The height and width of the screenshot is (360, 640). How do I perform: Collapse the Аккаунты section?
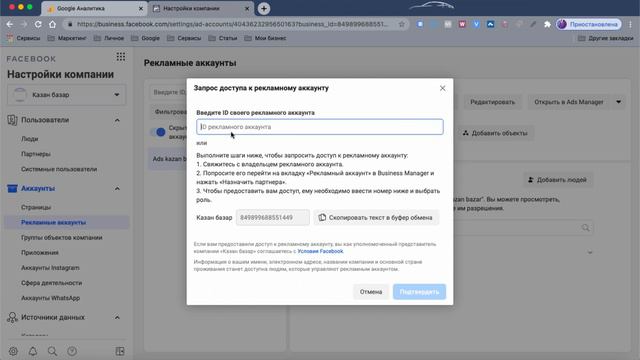117,189
